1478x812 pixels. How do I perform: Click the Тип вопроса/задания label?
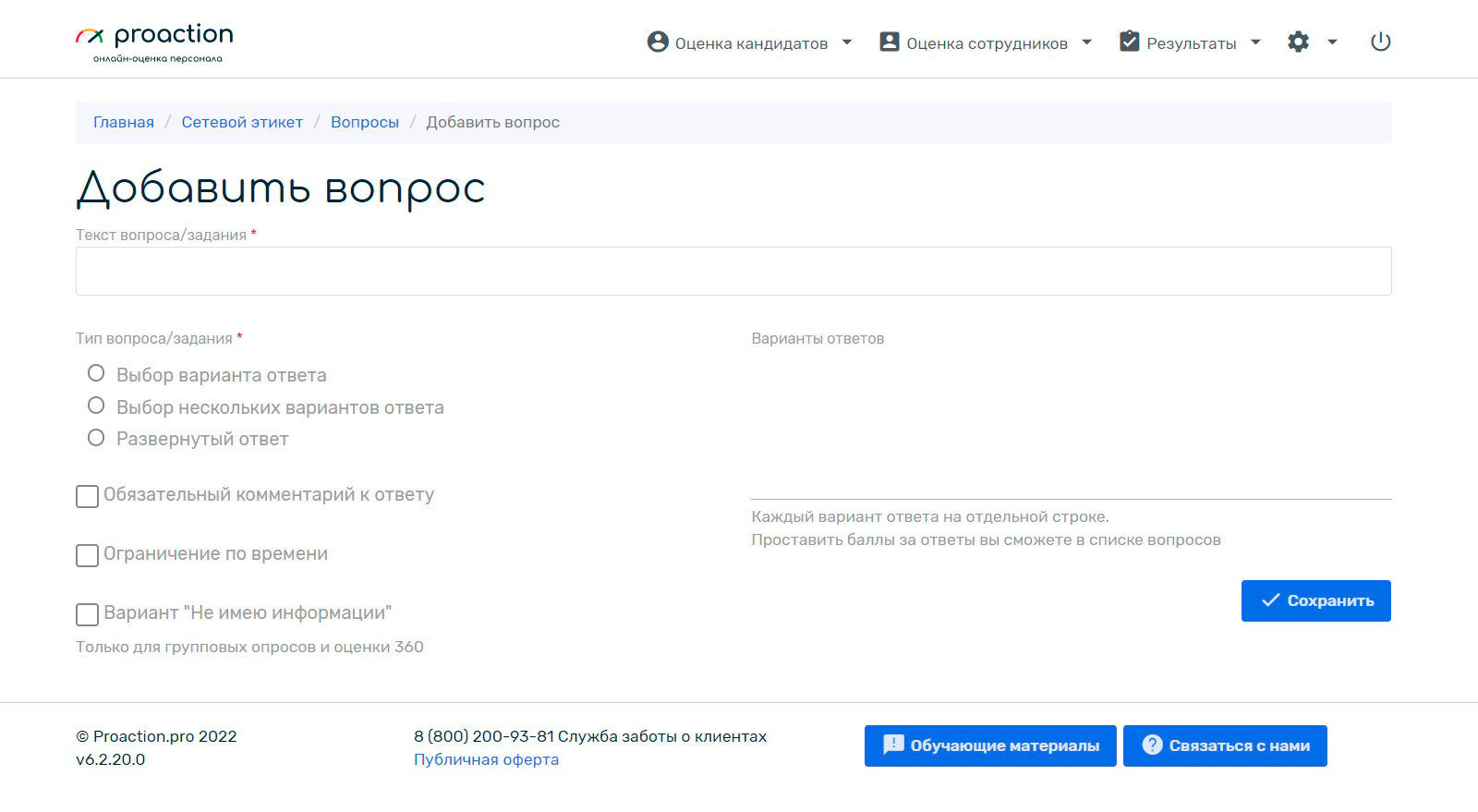pos(154,338)
